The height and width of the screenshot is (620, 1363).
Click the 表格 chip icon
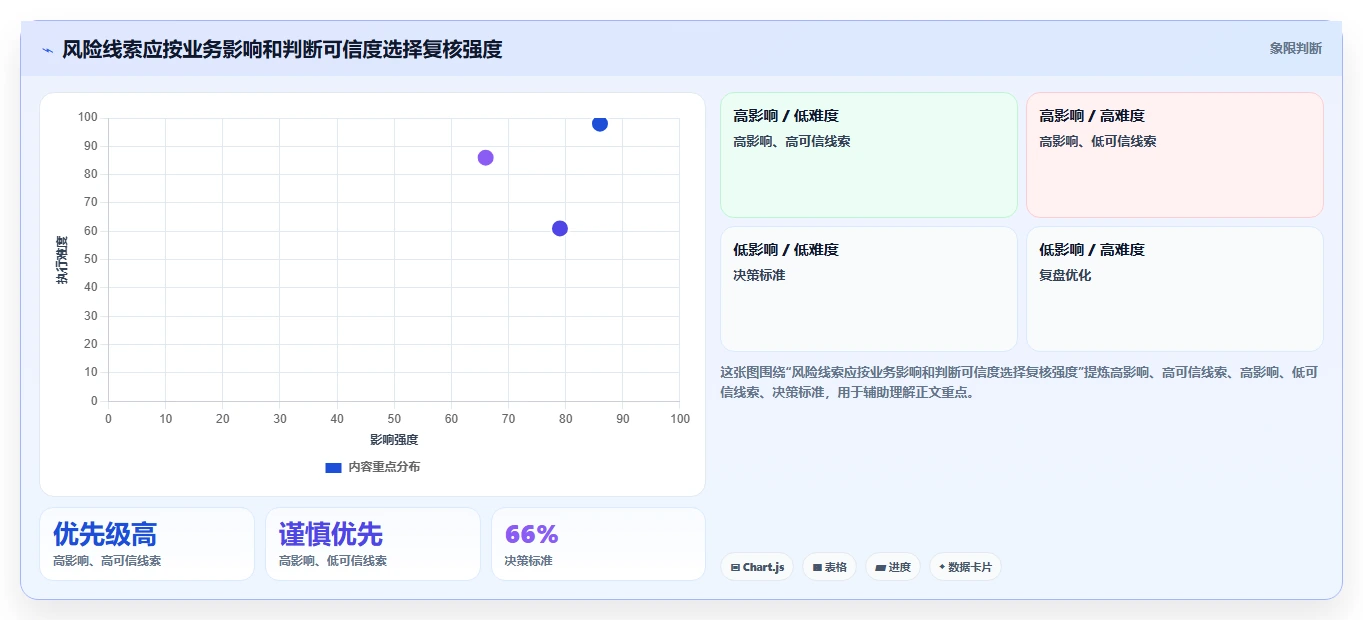[x=817, y=567]
